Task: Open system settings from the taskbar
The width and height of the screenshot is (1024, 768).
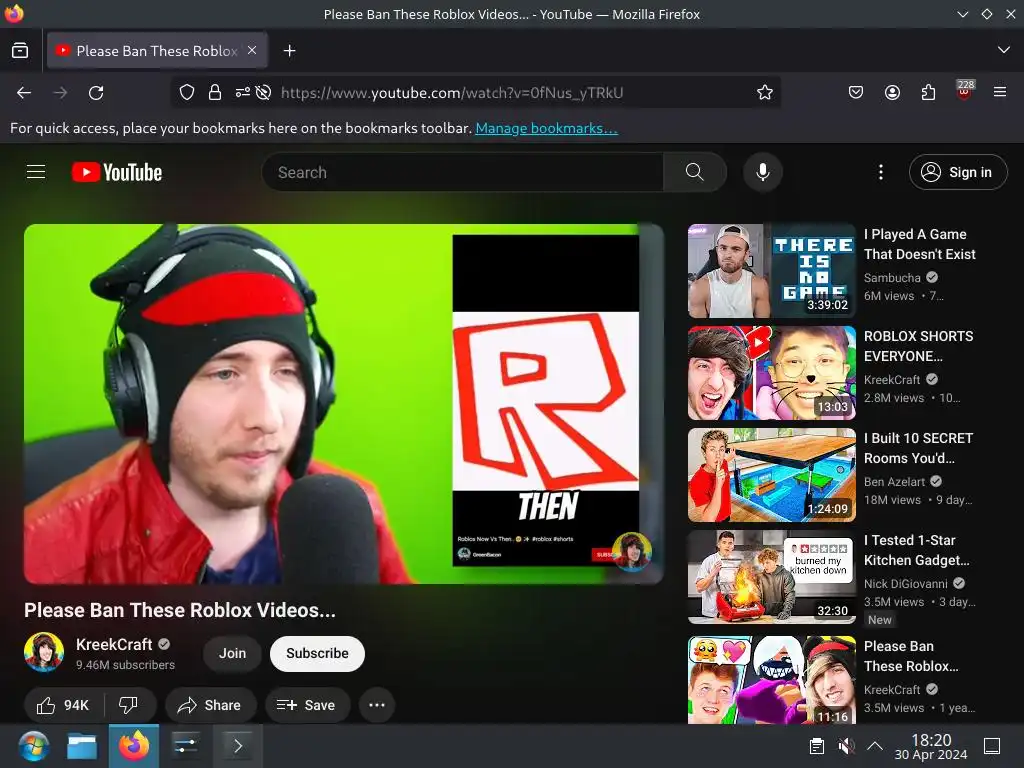Action: 185,746
